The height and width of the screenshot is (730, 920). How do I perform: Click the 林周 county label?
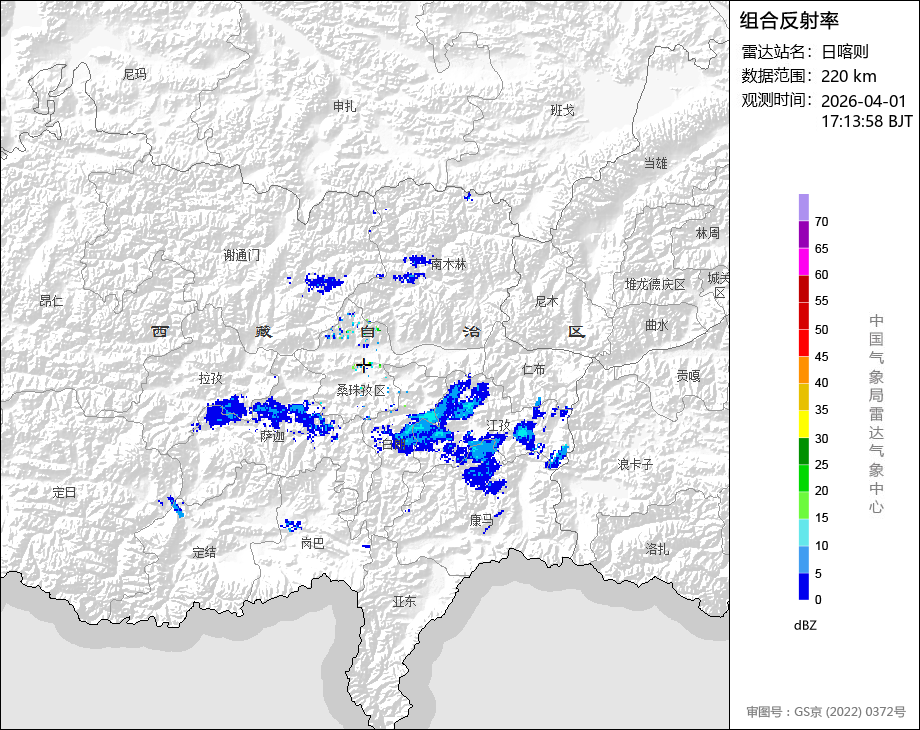708,233
